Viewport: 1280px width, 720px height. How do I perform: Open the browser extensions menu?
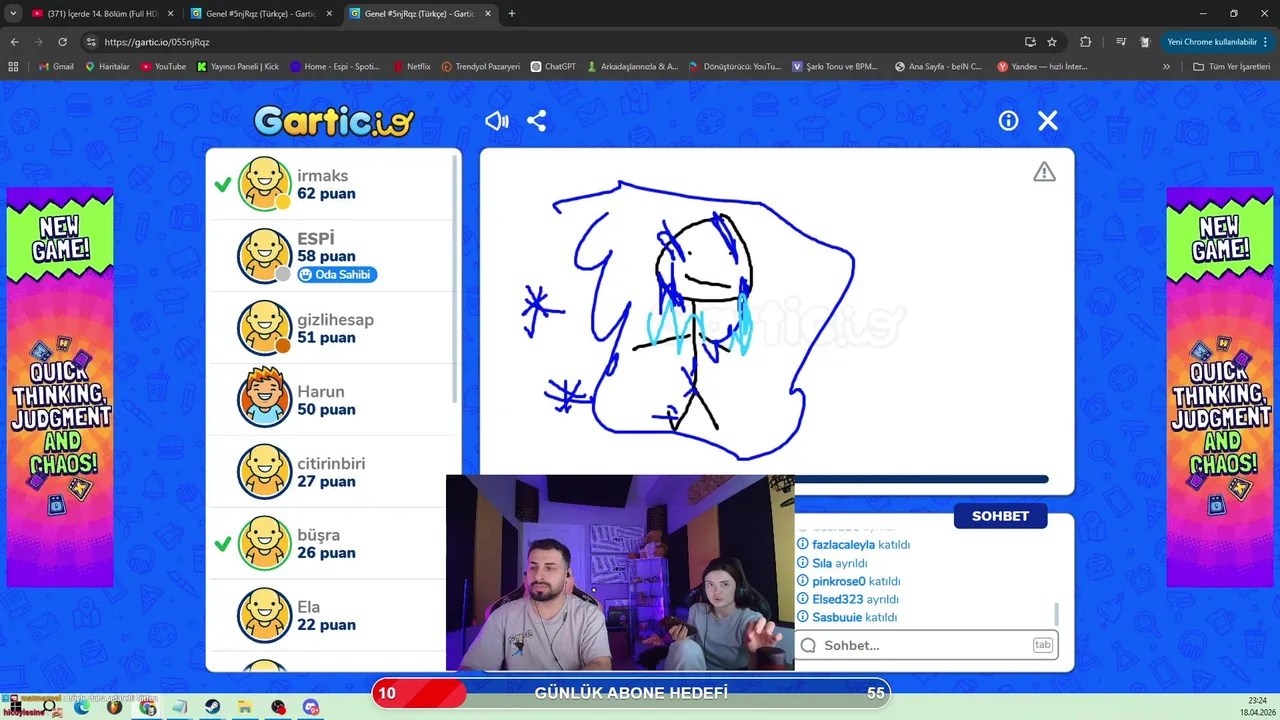pos(1085,42)
